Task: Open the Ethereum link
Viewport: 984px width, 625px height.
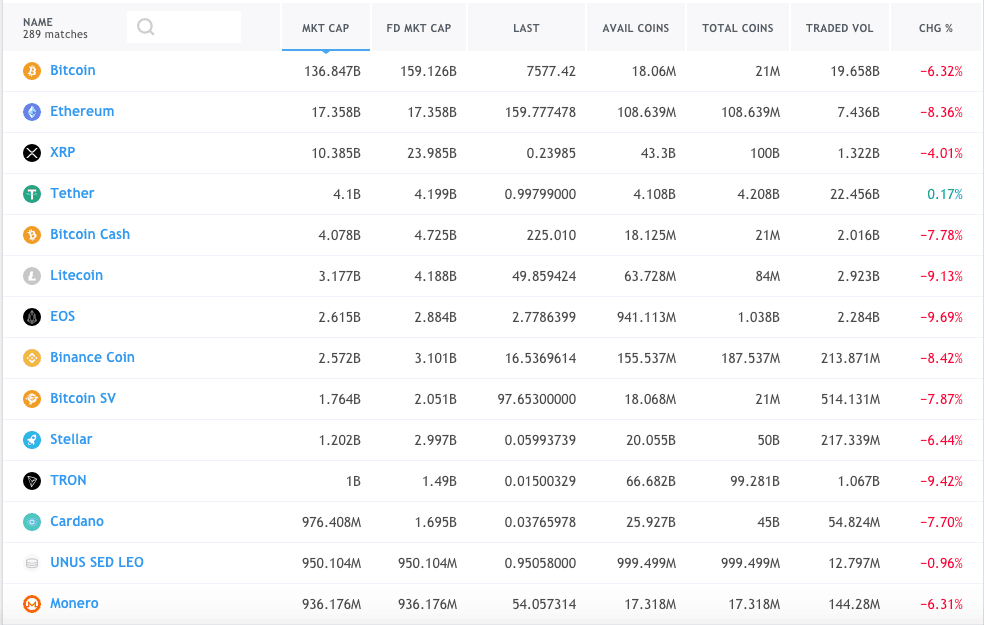Action: 82,111
